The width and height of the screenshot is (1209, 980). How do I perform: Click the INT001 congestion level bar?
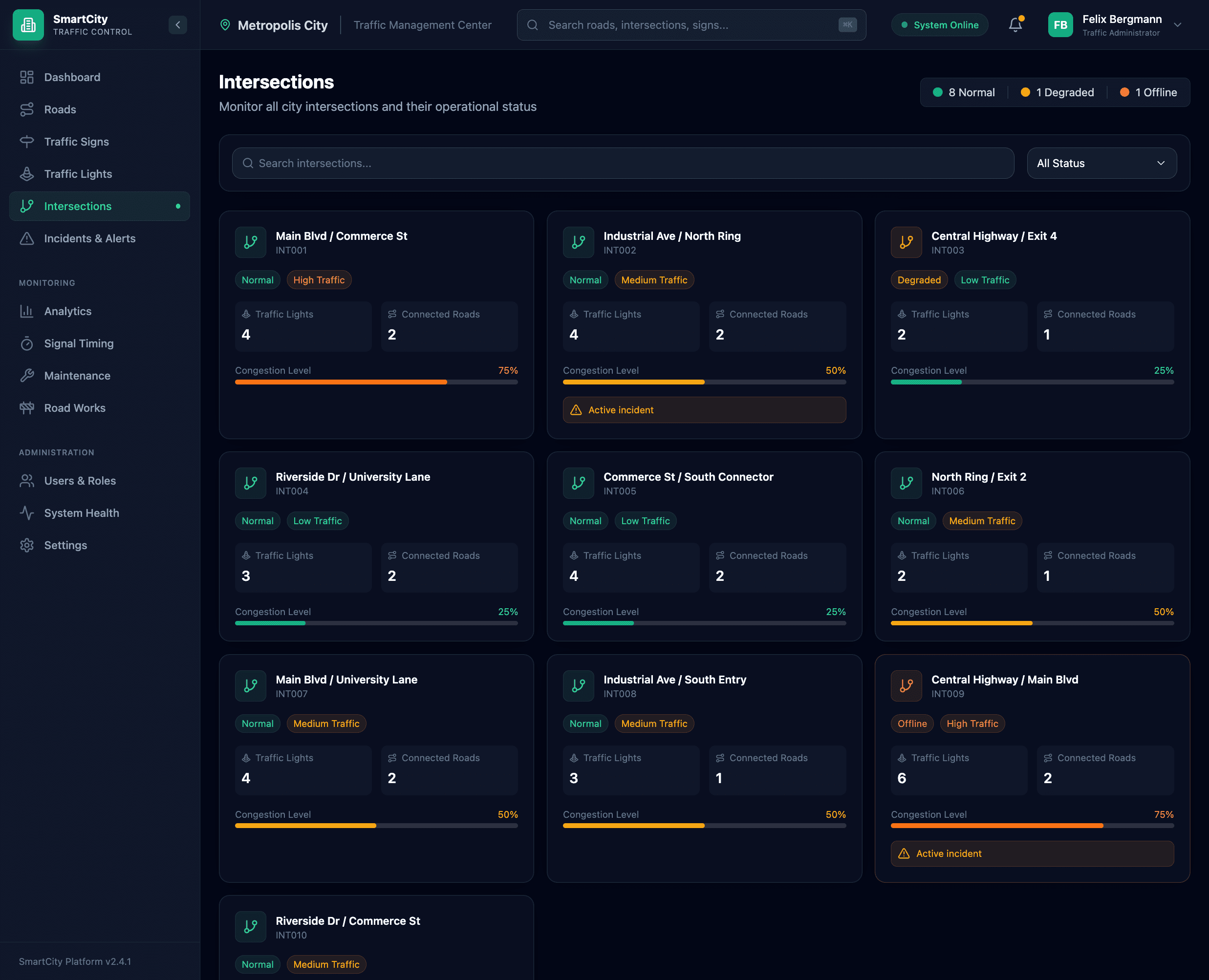pos(376,382)
